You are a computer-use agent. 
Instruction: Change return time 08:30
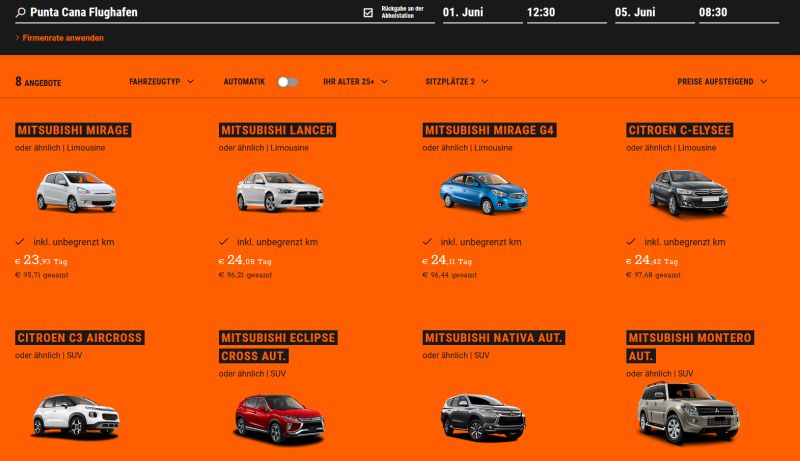739,12
